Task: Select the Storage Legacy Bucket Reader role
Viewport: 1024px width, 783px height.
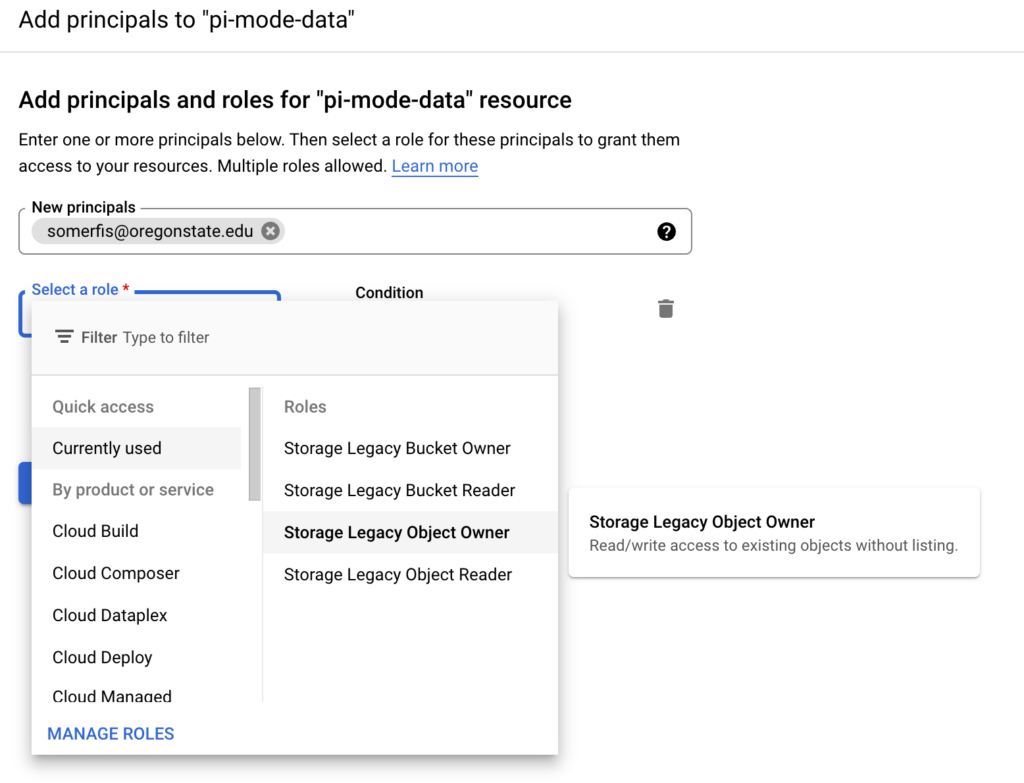Action: [x=410, y=490]
